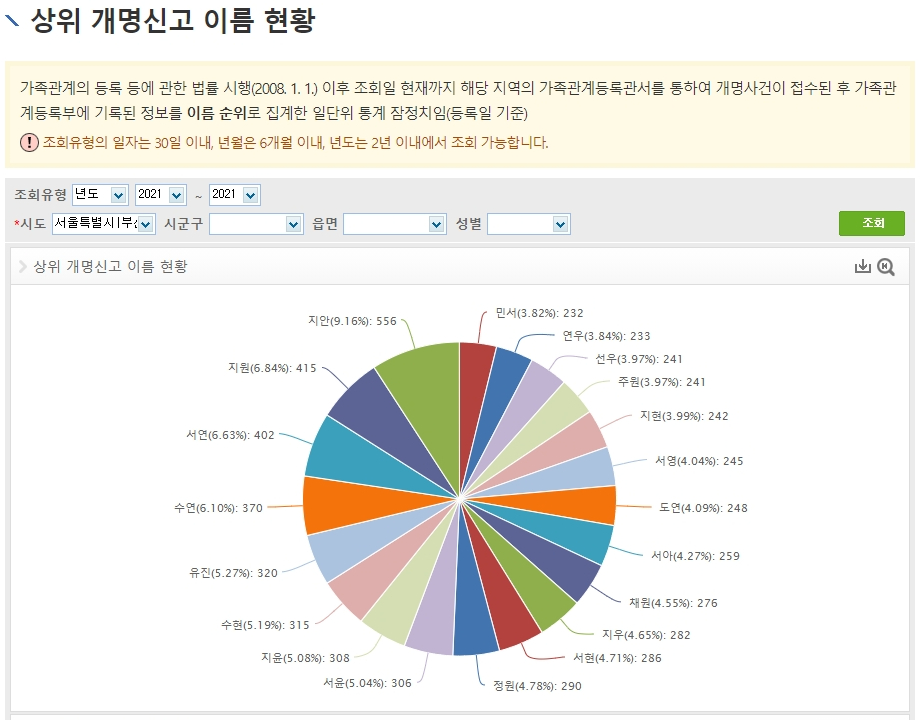Click the label 지우(4.65%): 282

pyautogui.click(x=646, y=635)
